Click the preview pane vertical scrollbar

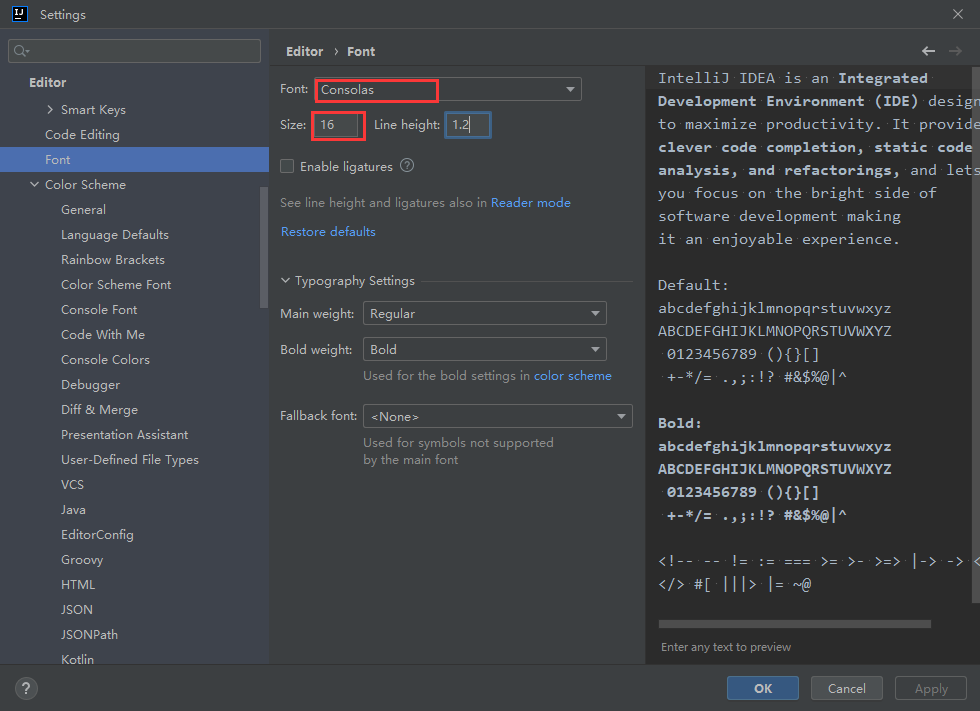[x=976, y=334]
